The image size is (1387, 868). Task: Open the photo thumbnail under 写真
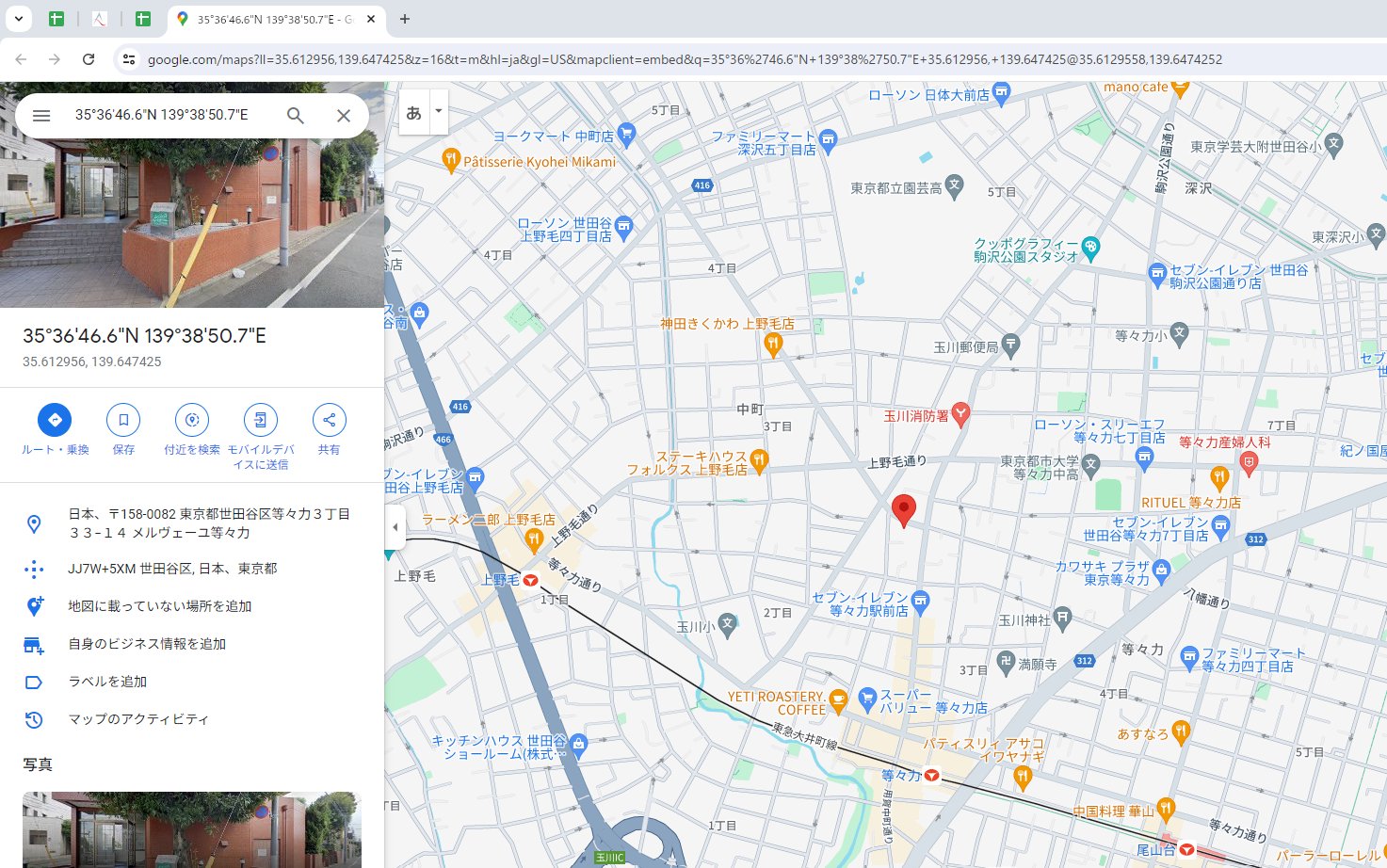[192, 829]
